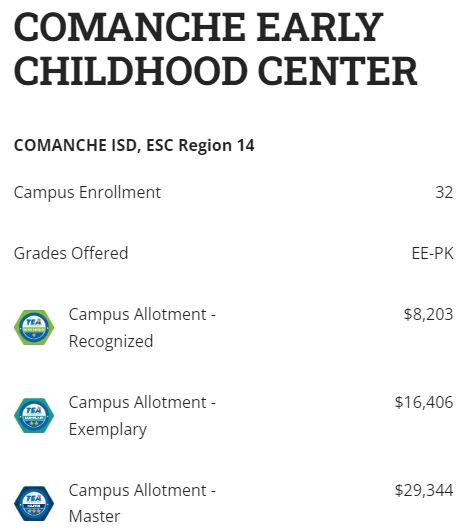
Task: Click the word Master under the third allotment
Action: pyautogui.click(x=94, y=517)
